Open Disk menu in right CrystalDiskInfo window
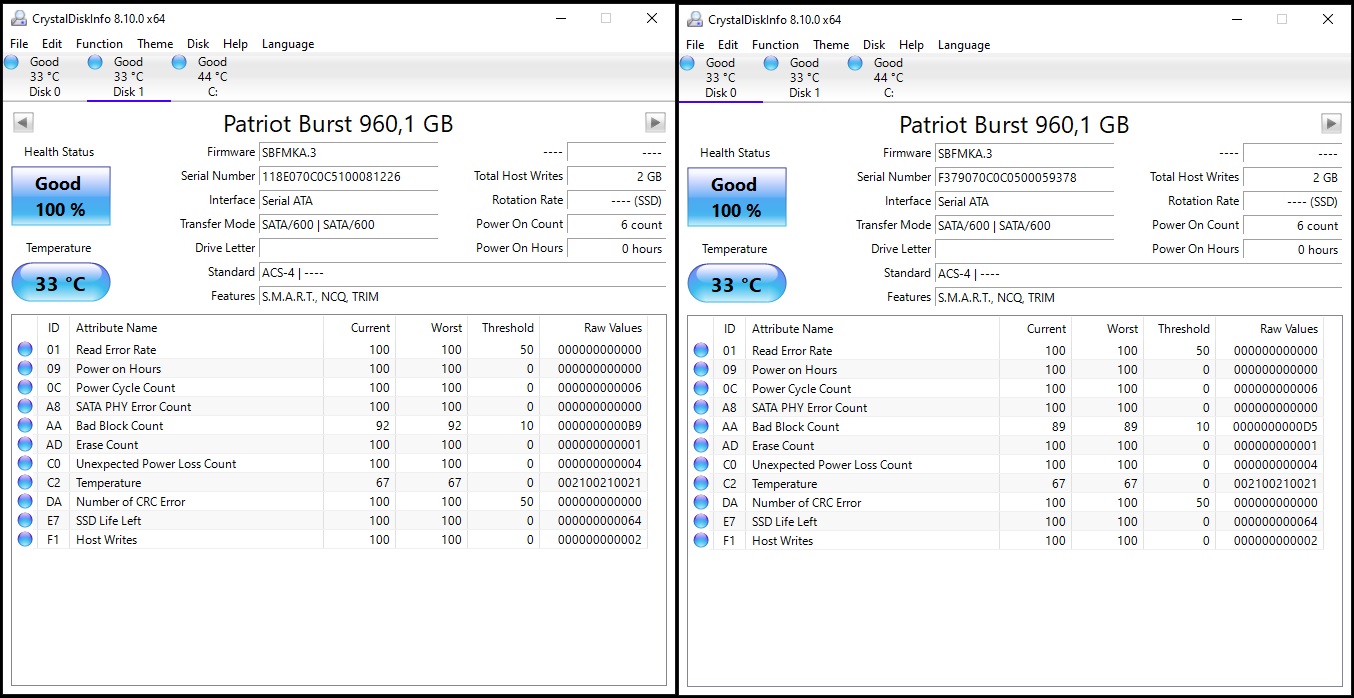 [874, 45]
